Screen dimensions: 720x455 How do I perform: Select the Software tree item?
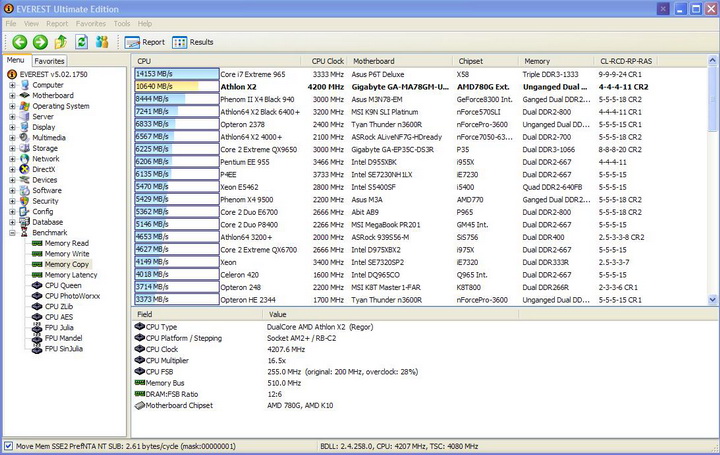47,191
